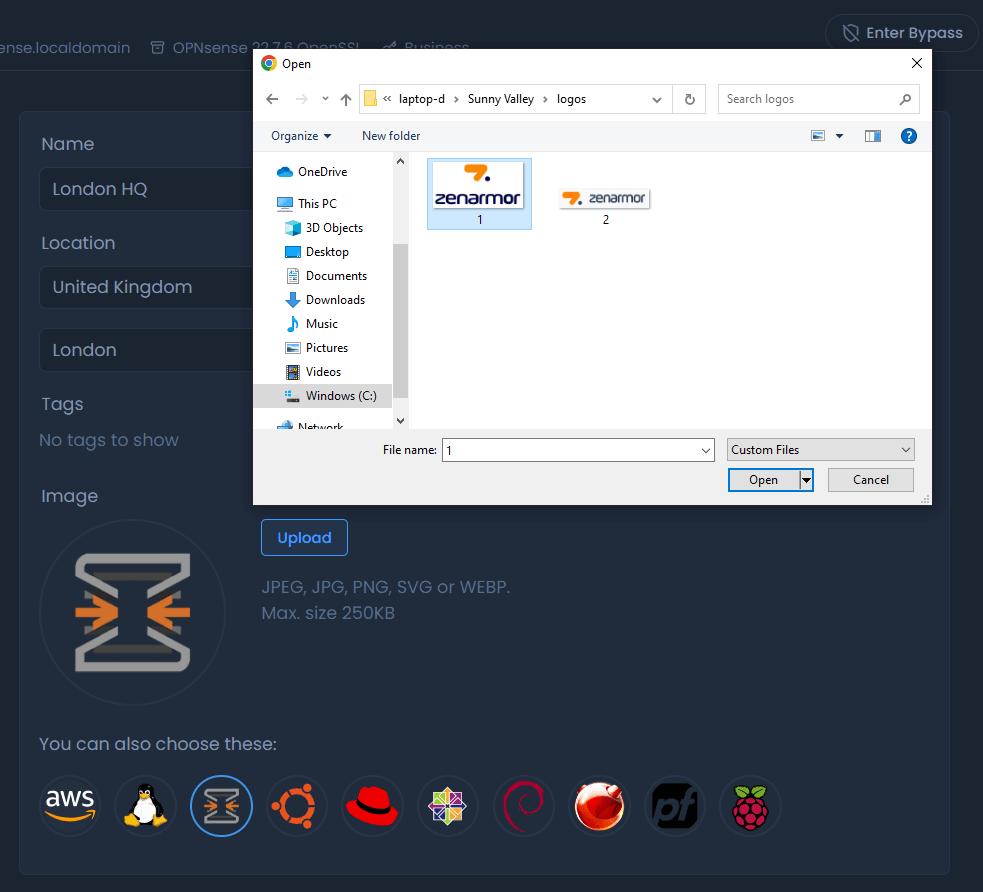Image resolution: width=983 pixels, height=892 pixels.
Task: Open the file dialog help
Action: click(908, 136)
